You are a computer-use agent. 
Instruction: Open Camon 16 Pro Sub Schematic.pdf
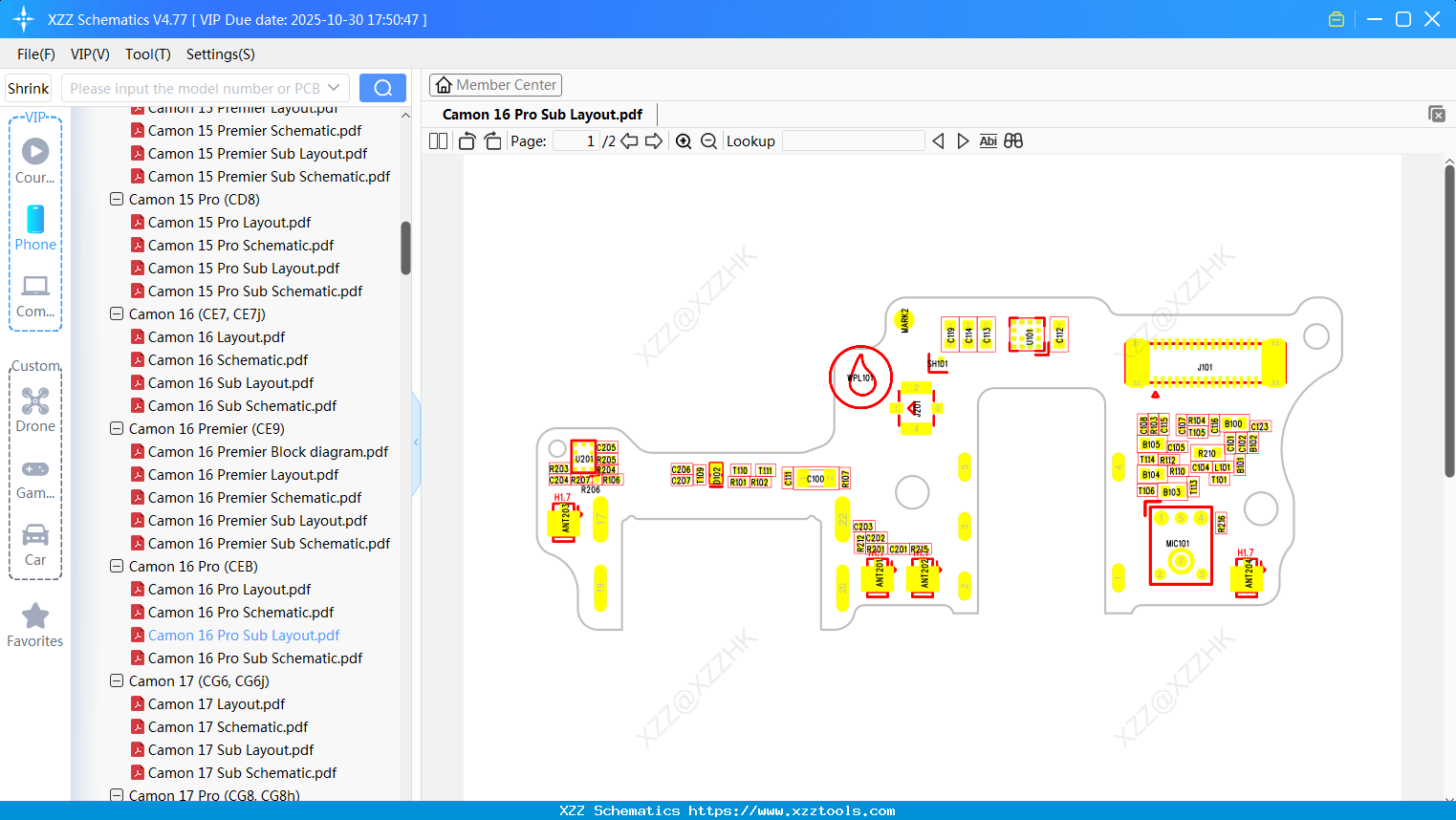[x=255, y=658]
